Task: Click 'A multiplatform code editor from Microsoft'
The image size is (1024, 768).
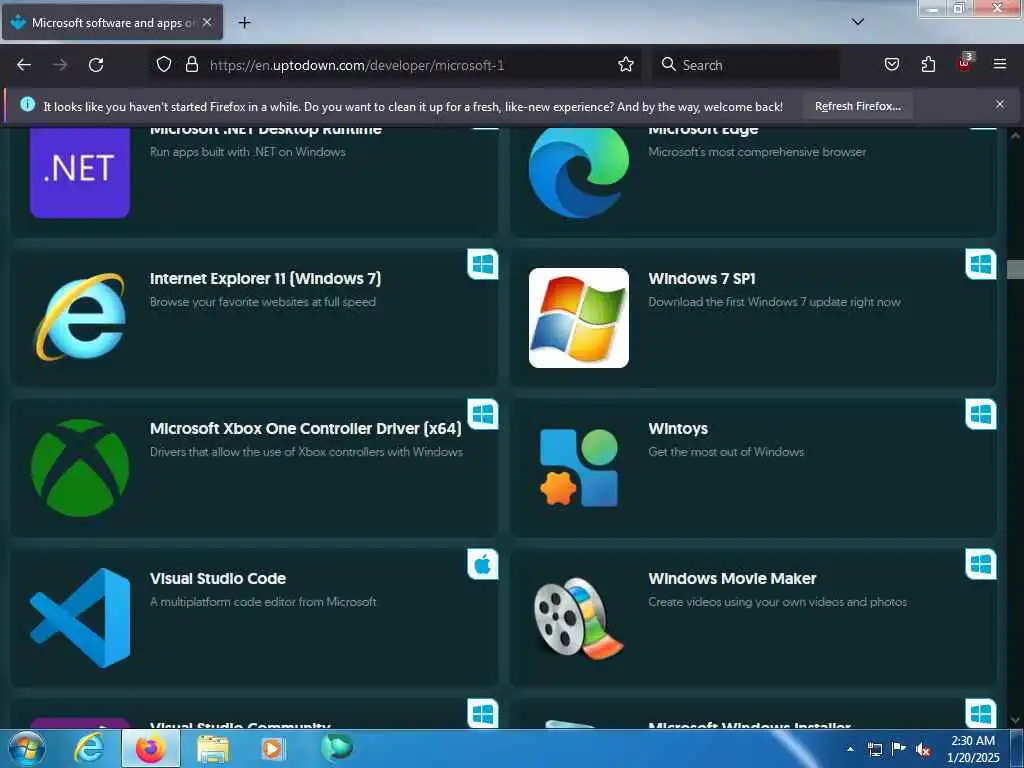Action: pos(263,602)
